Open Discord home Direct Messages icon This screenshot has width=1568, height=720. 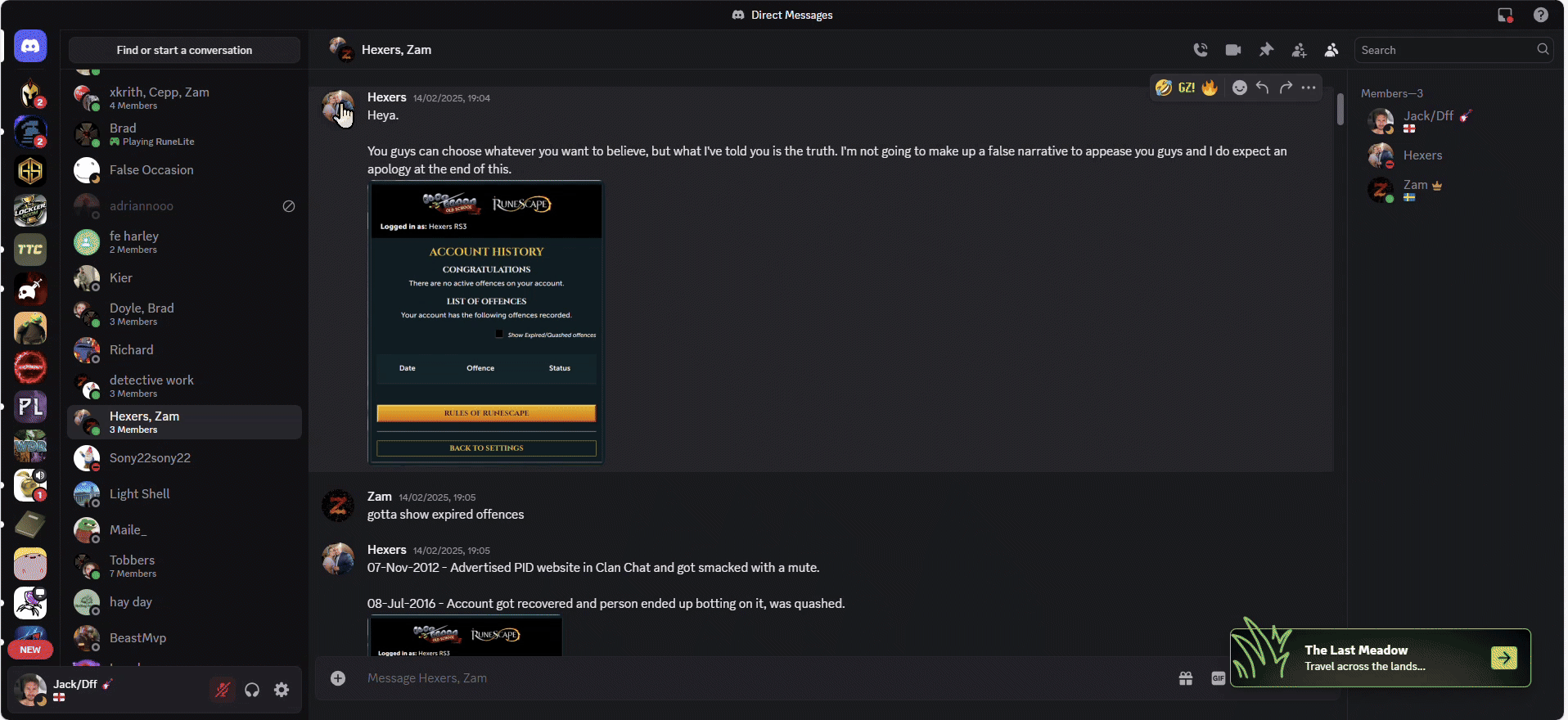pyautogui.click(x=30, y=47)
